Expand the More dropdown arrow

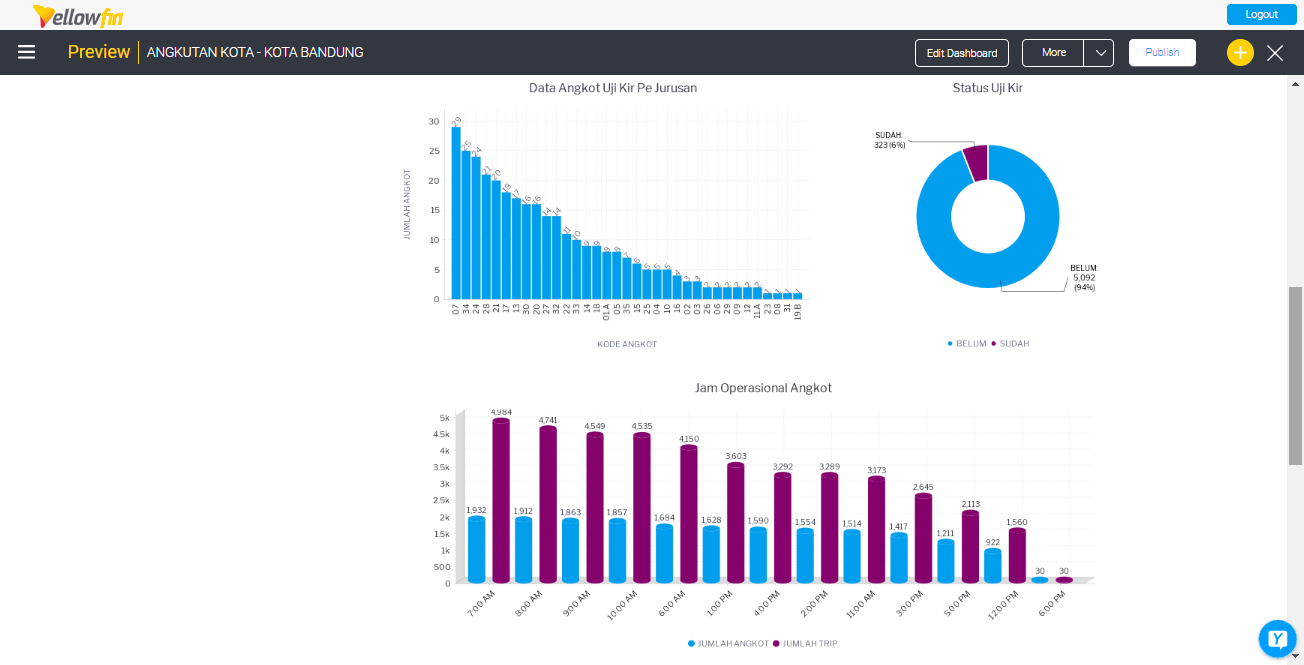(x=1099, y=53)
